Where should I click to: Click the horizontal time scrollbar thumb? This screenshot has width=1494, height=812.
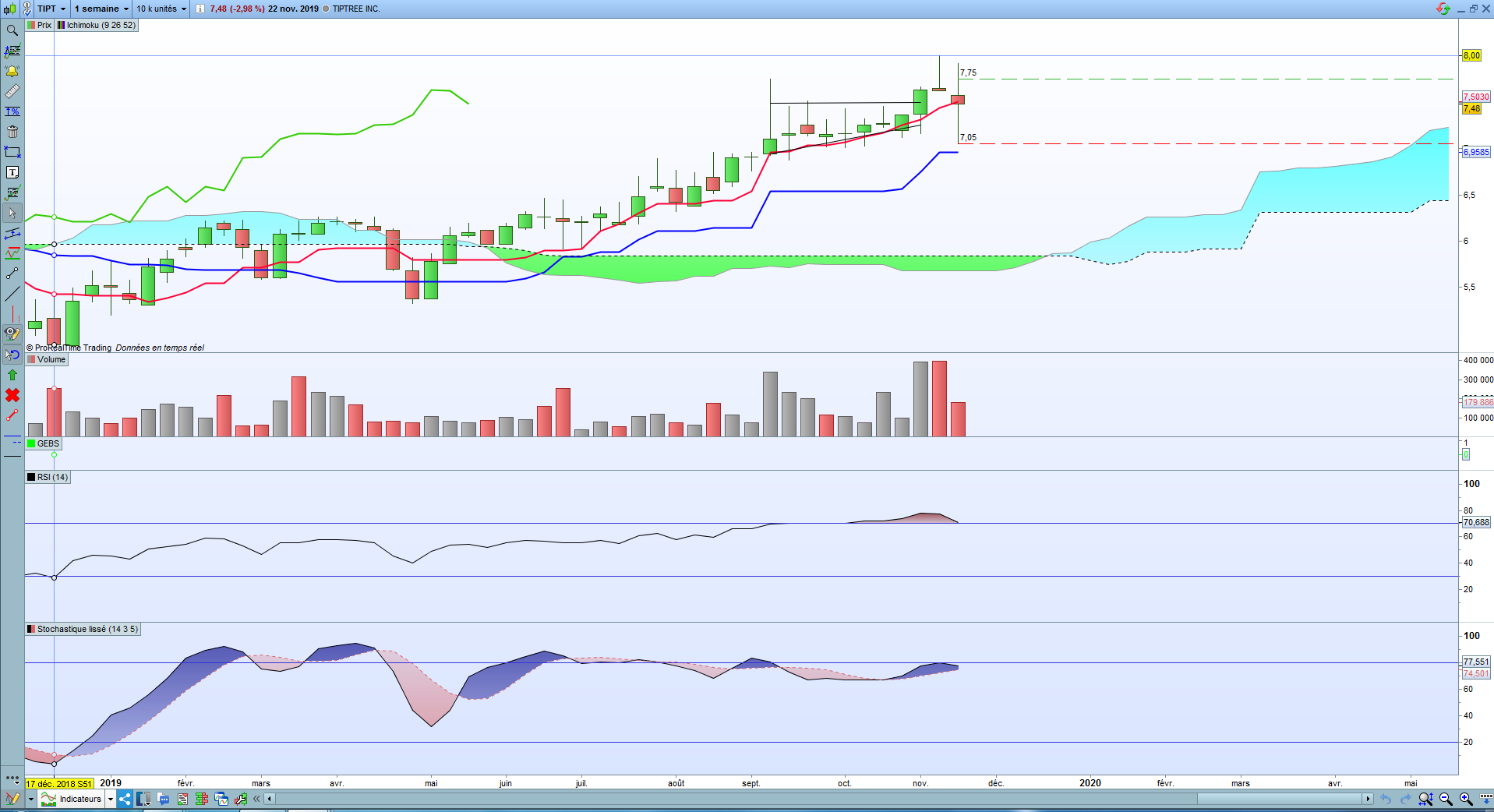tap(1280, 799)
